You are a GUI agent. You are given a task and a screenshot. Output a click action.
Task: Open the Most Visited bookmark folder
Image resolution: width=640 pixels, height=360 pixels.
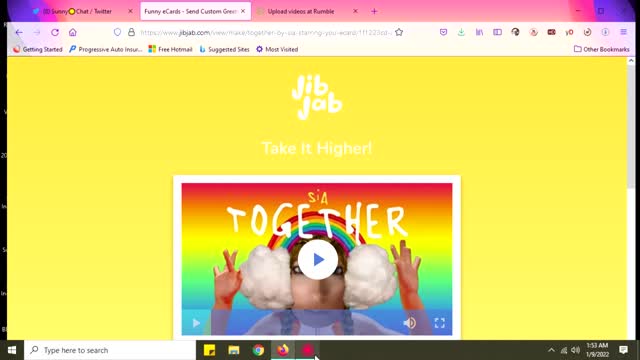point(277,49)
